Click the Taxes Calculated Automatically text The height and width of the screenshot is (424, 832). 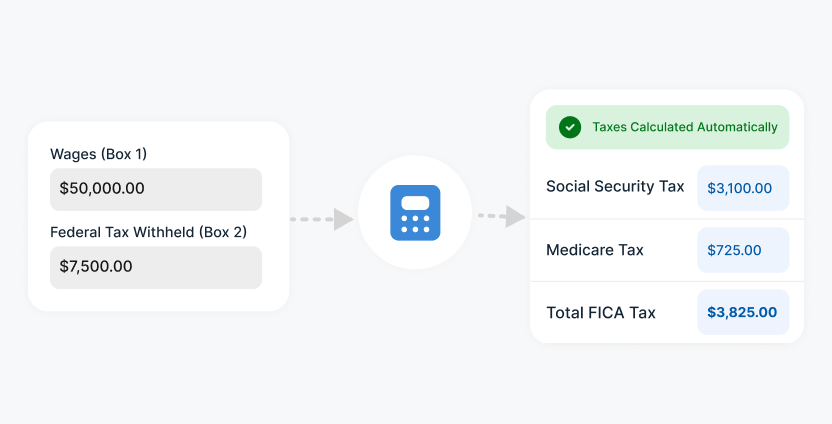tap(685, 127)
